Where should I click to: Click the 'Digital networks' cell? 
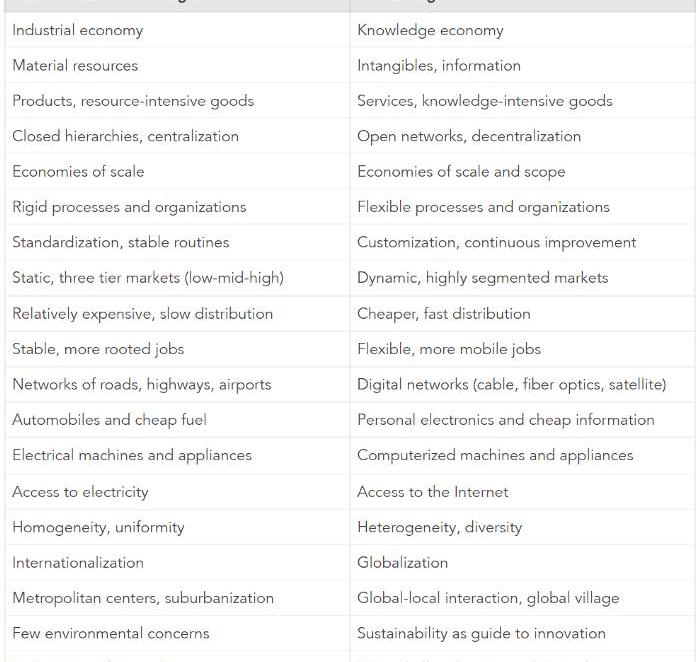pyautogui.click(x=511, y=385)
